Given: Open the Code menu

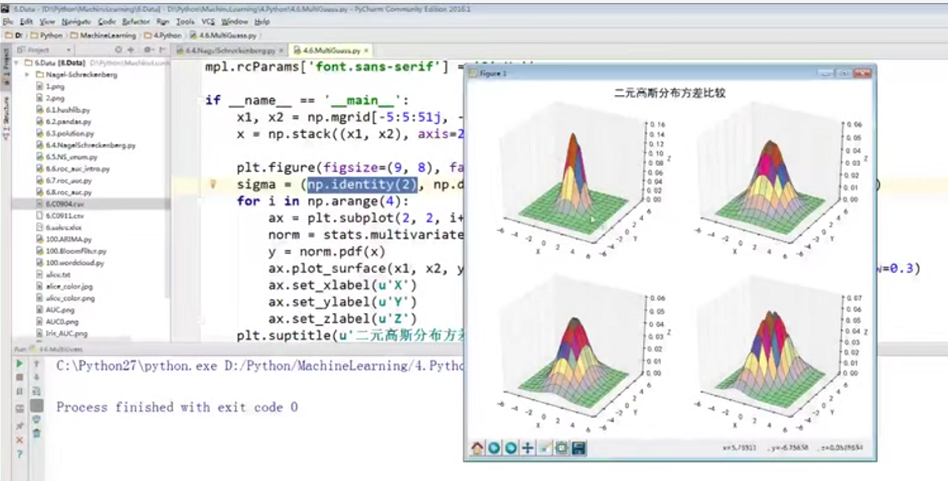Looking at the screenshot, I should click(x=107, y=22).
